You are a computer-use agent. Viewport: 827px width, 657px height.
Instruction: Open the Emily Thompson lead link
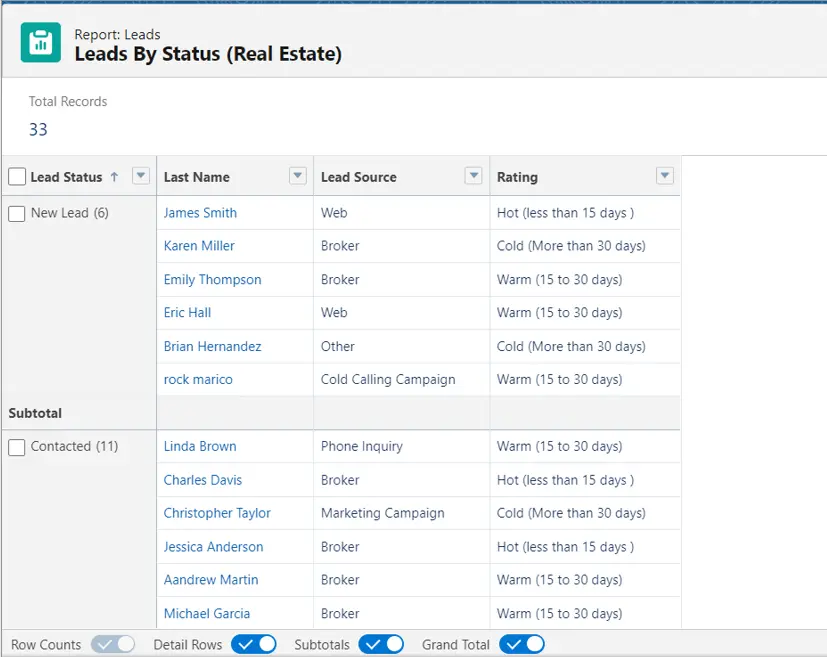click(x=213, y=279)
